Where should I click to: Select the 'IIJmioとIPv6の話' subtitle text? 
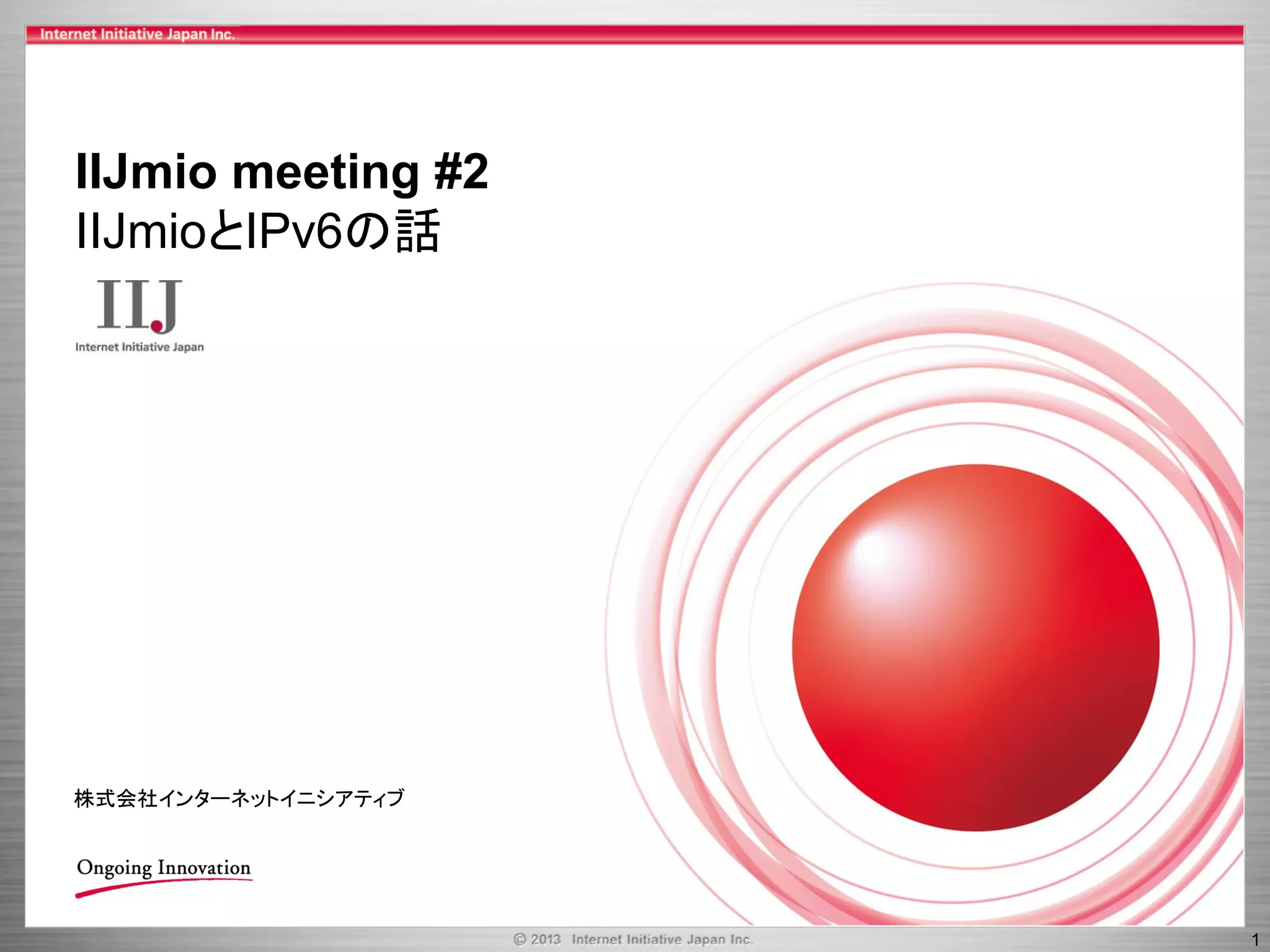pyautogui.click(x=257, y=232)
